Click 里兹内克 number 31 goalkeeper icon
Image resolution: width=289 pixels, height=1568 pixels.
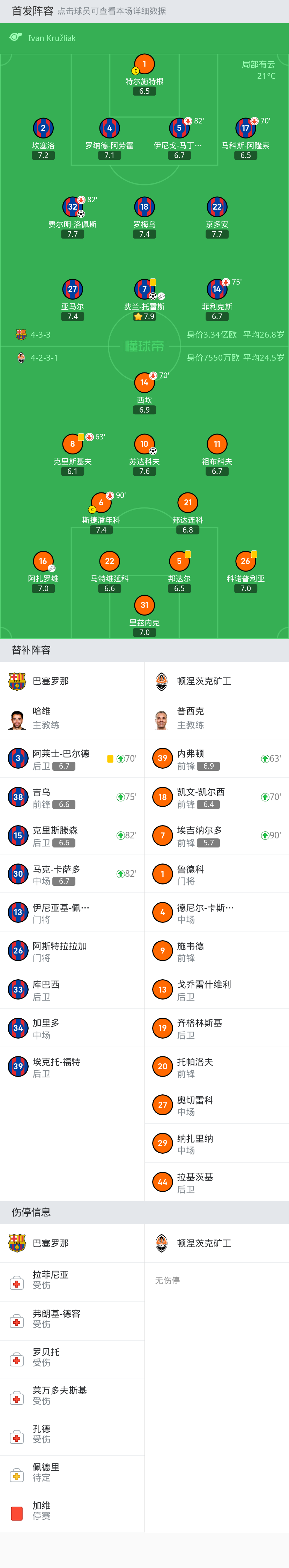[x=144, y=605]
